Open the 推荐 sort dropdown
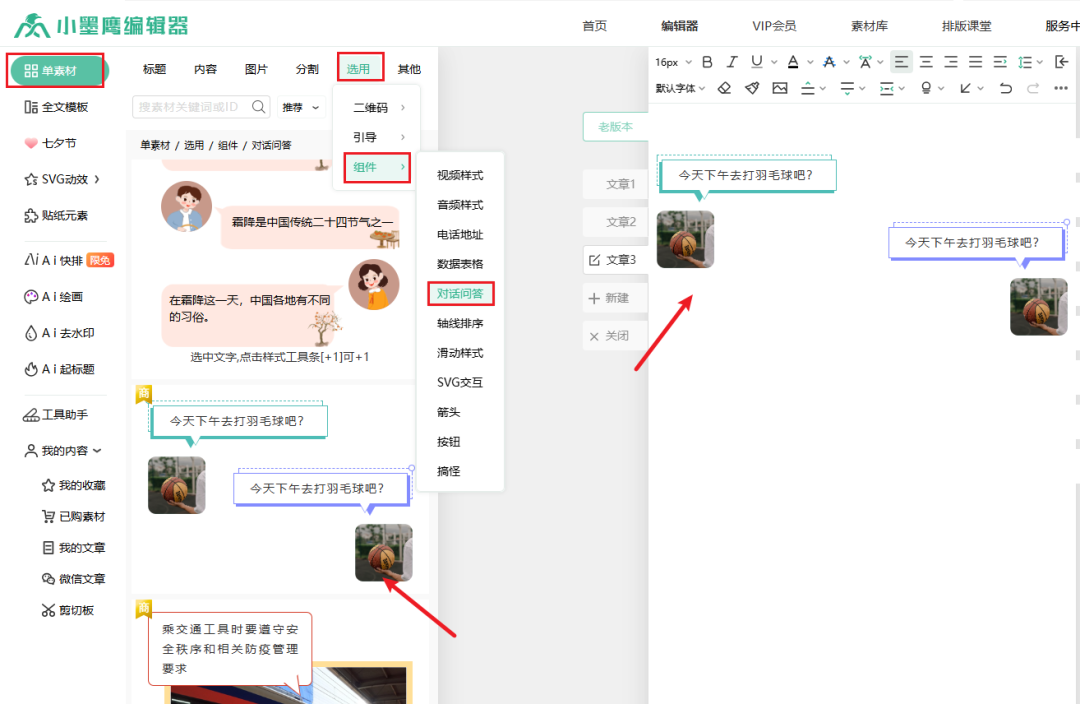This screenshot has height=704, width=1080. 300,107
